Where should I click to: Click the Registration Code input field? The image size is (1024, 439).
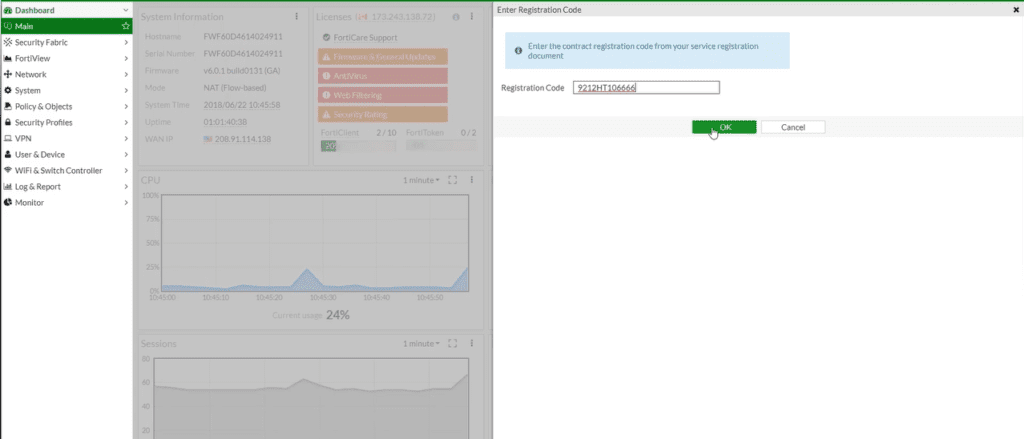pyautogui.click(x=647, y=88)
